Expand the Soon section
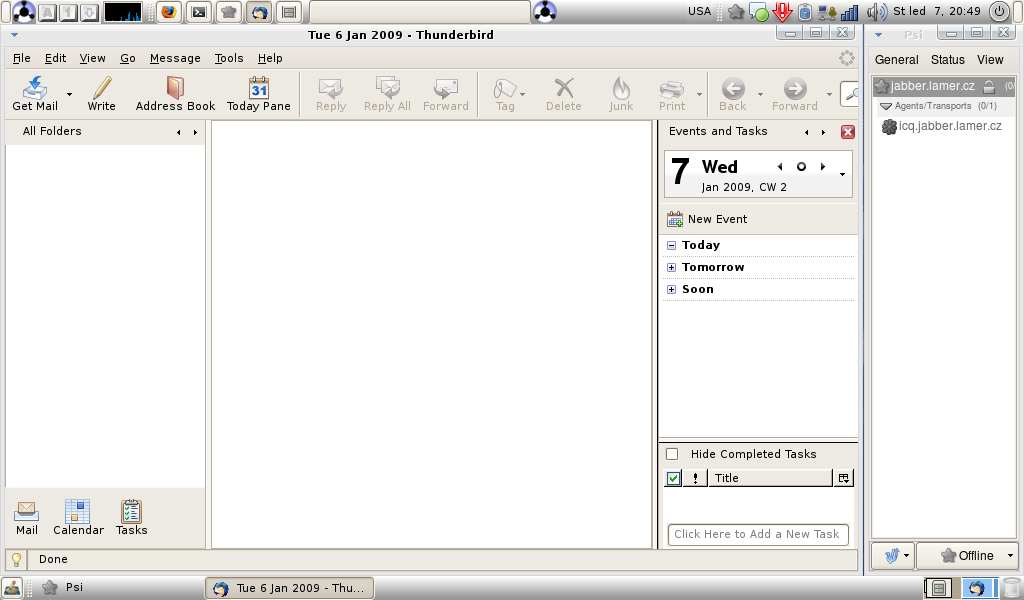 point(671,290)
